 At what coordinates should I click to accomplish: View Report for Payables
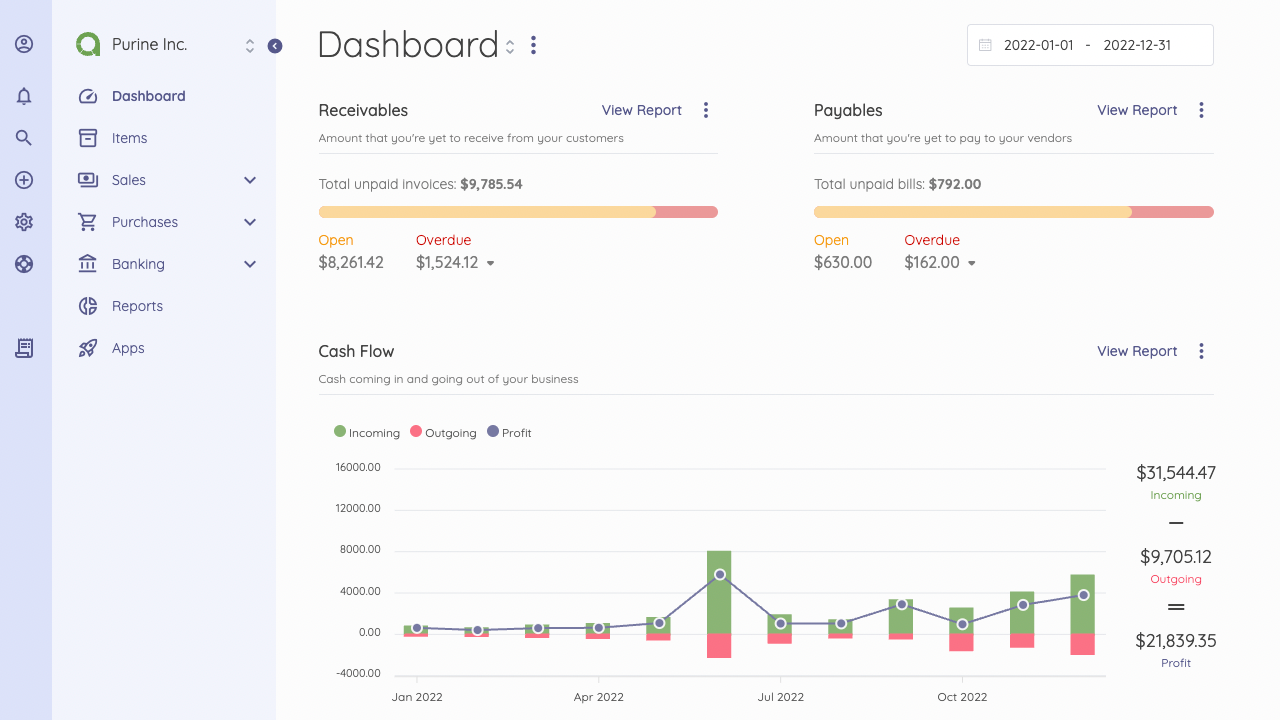tap(1137, 110)
